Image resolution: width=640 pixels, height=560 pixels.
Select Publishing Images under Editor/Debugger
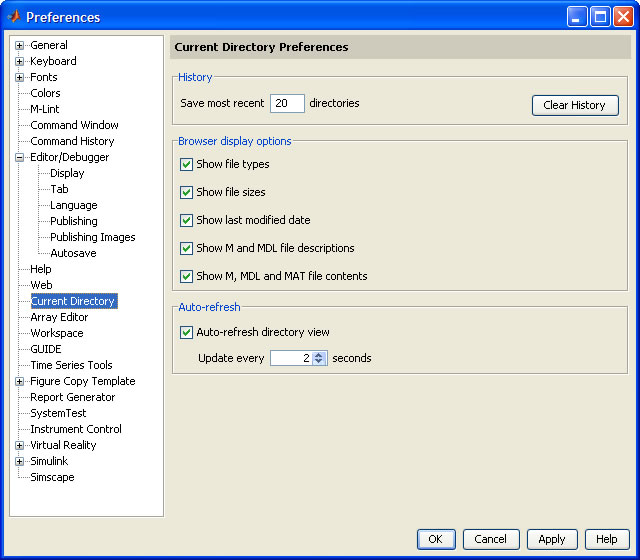point(92,237)
